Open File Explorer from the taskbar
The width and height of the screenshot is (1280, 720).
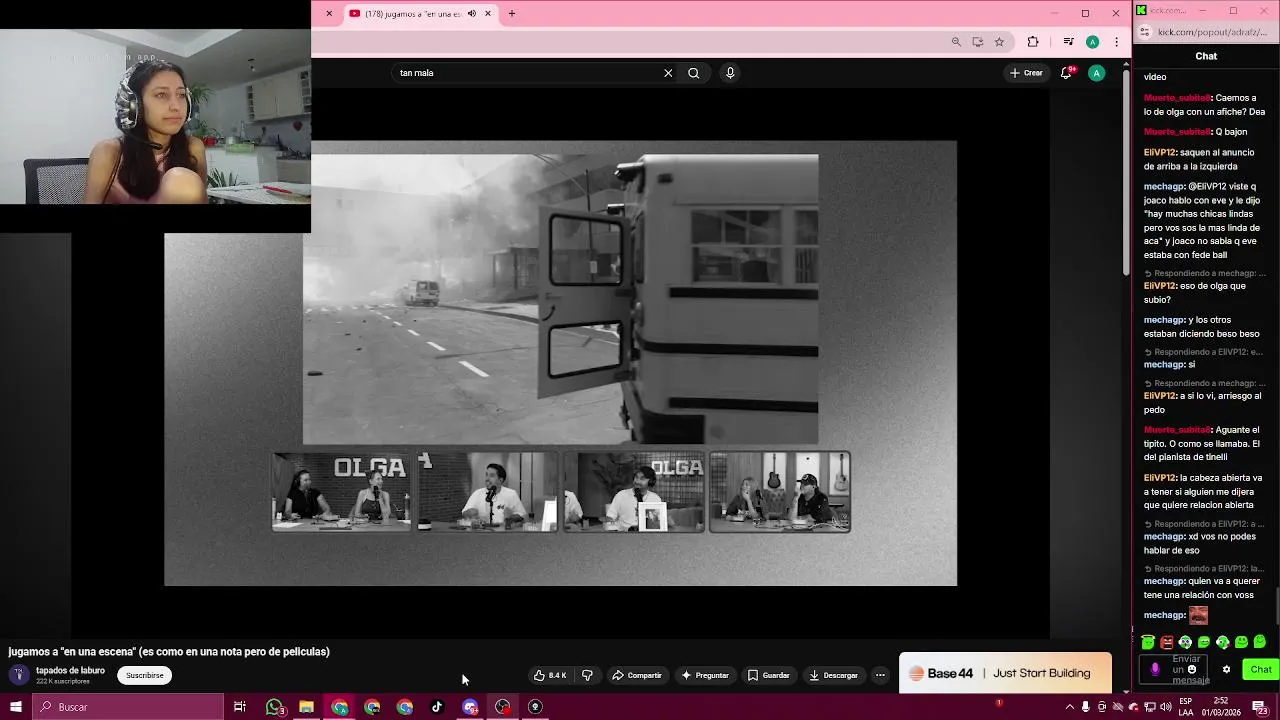306,707
